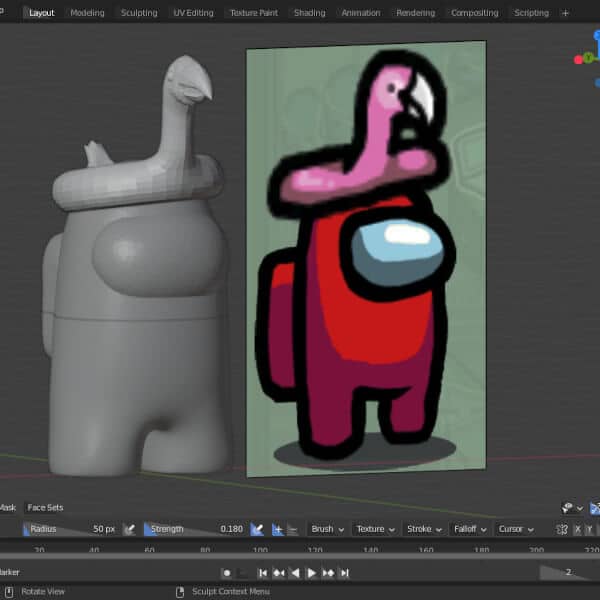Click the "Sculpt Context Menu" status text
Image resolution: width=600 pixels, height=600 pixels.
[231, 592]
